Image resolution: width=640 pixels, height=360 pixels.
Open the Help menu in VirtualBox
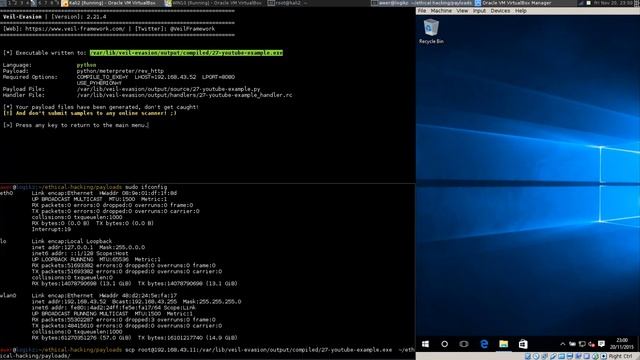pos(521,11)
